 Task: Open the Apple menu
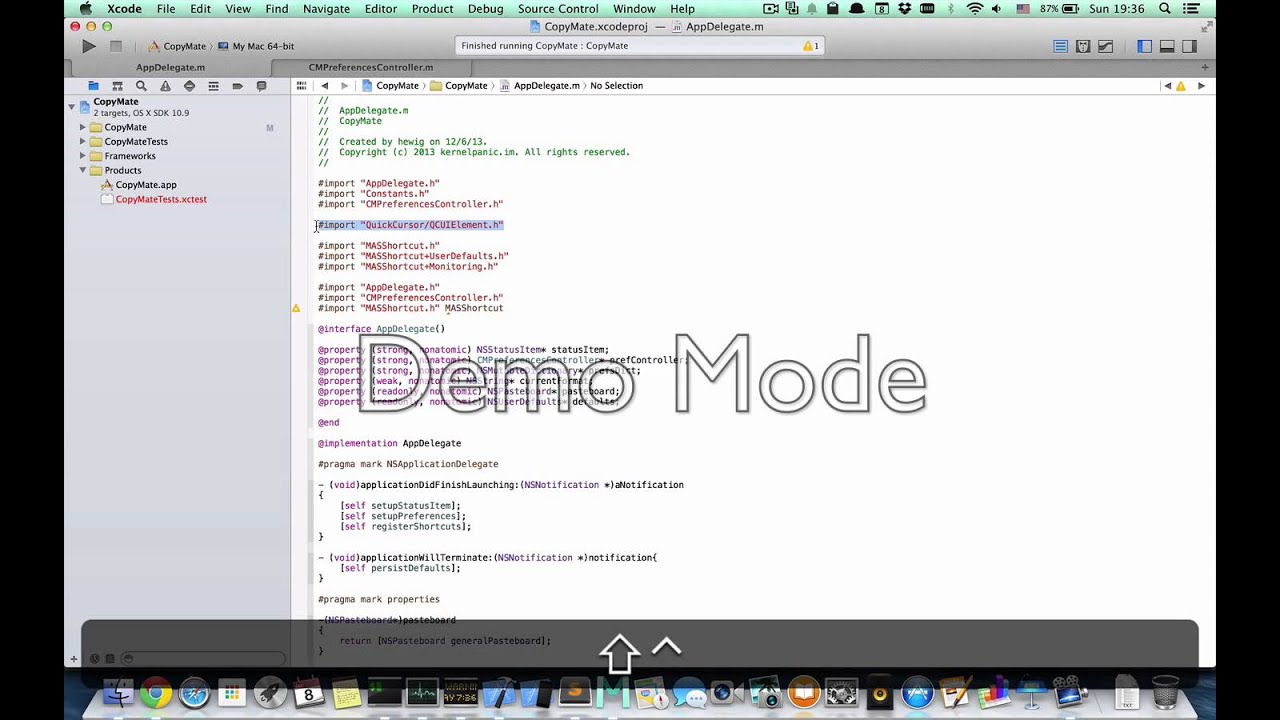[86, 8]
